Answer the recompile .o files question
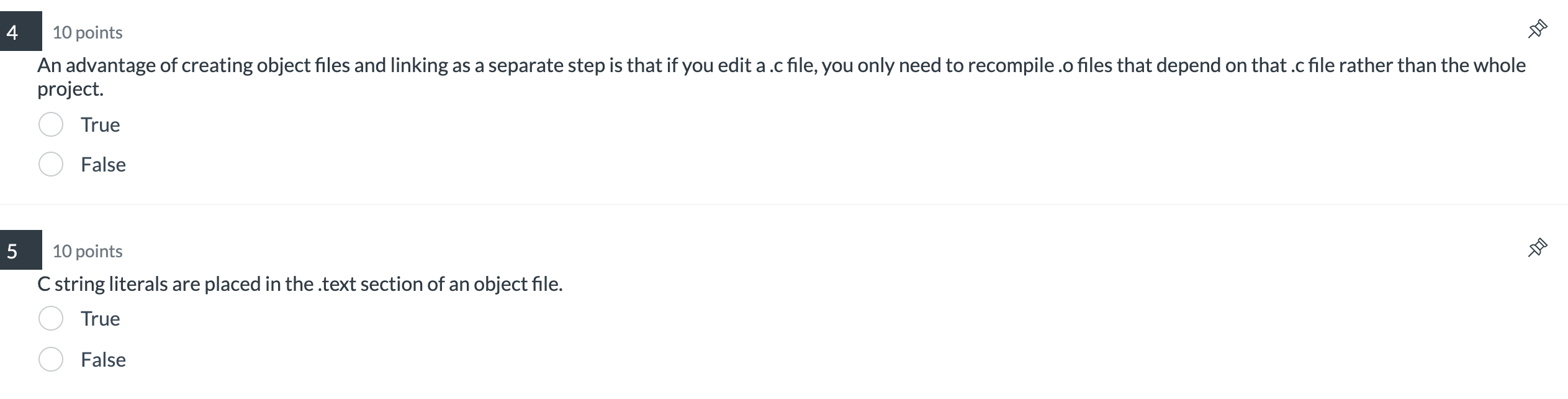1568x399 pixels. [x=52, y=124]
